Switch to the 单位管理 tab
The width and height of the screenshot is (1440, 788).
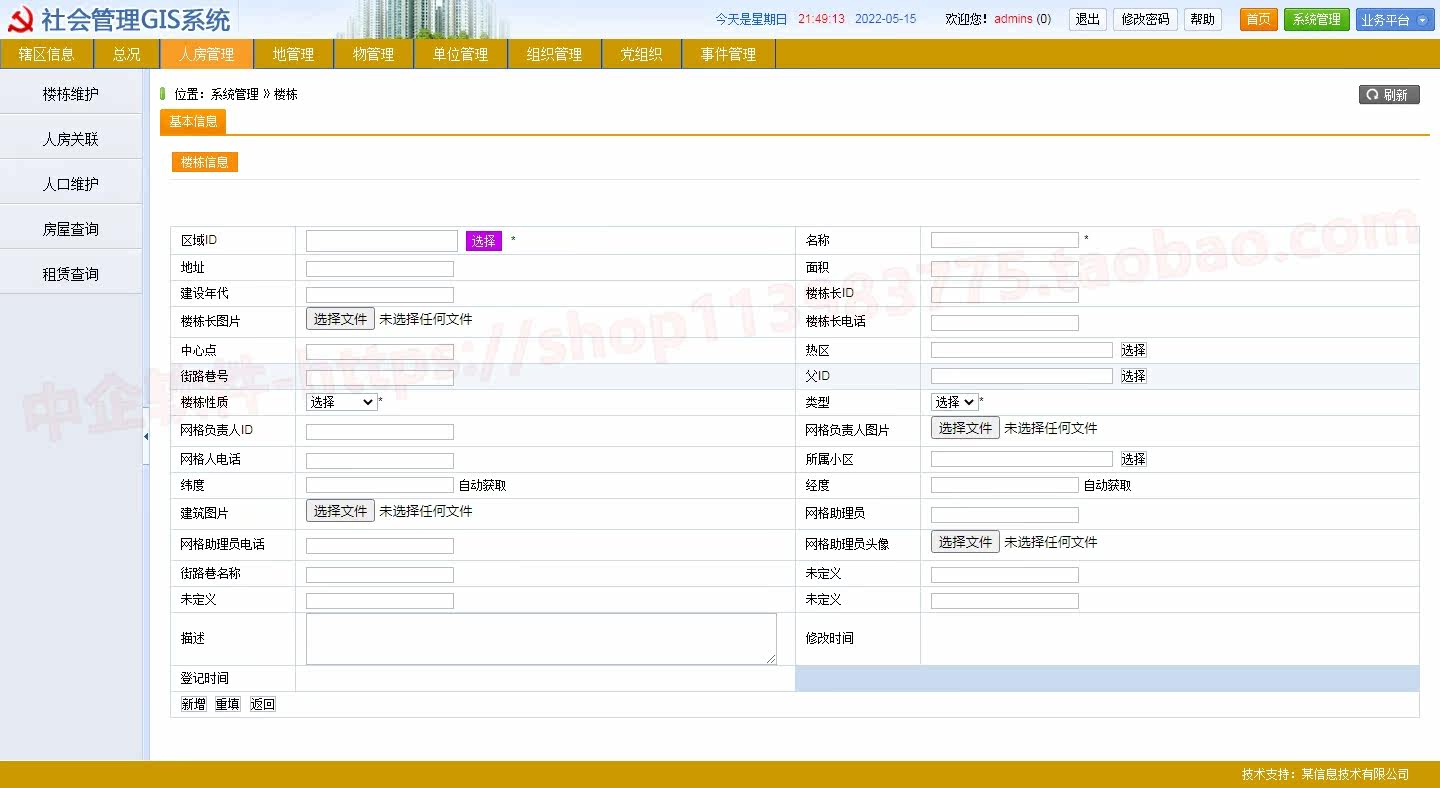coord(461,54)
